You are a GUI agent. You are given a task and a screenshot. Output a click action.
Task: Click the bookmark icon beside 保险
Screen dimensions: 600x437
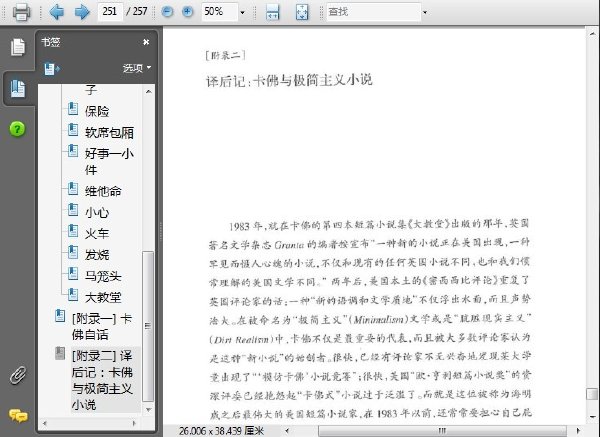[x=73, y=109]
